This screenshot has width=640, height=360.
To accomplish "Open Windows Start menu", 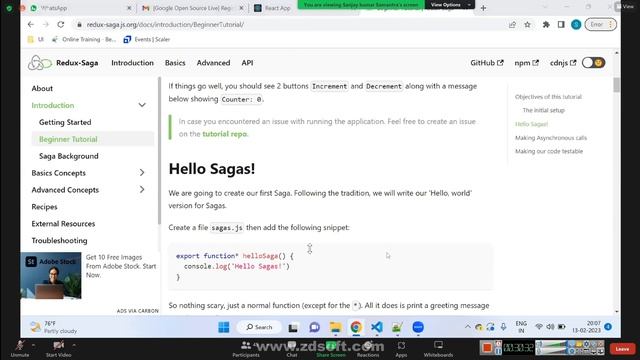I will point(224,327).
